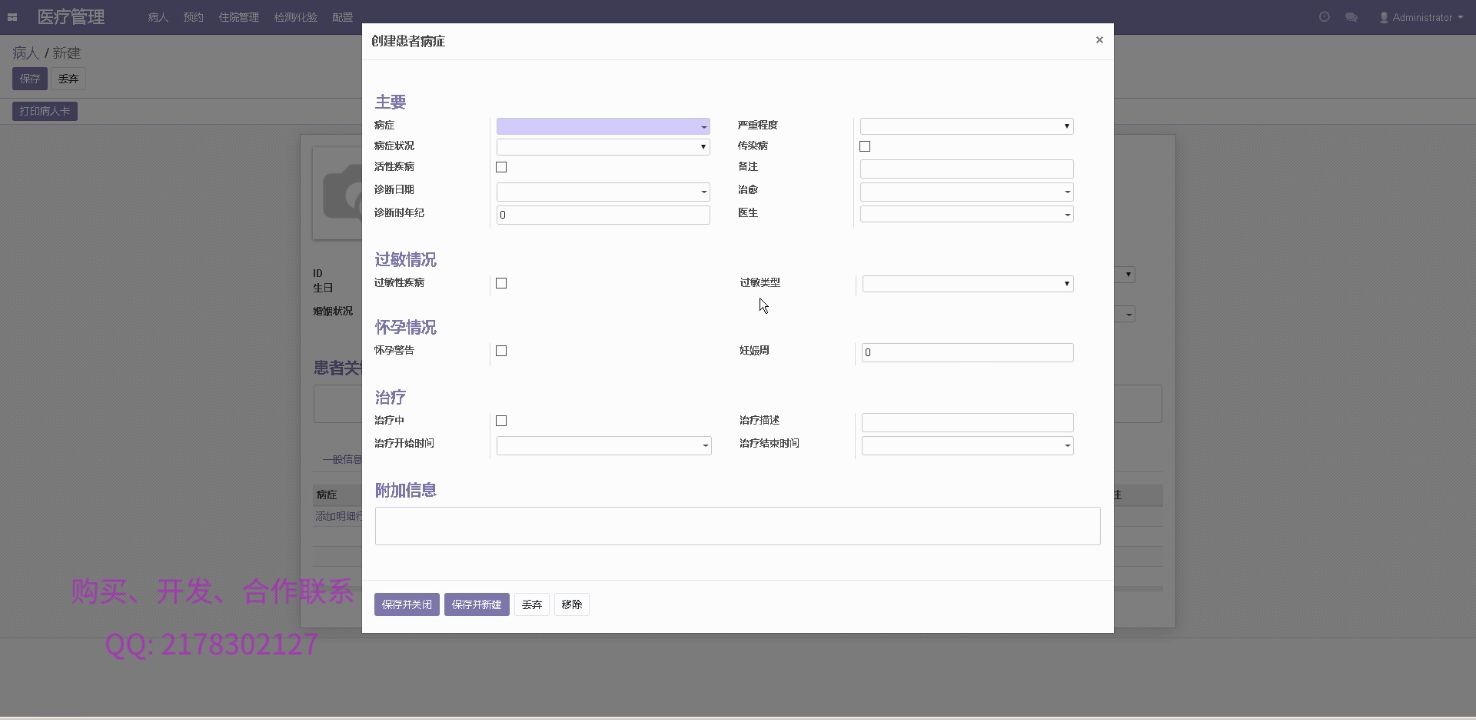Check the 治疗中 box
Screen dimensions: 1476x720
click(x=501, y=420)
